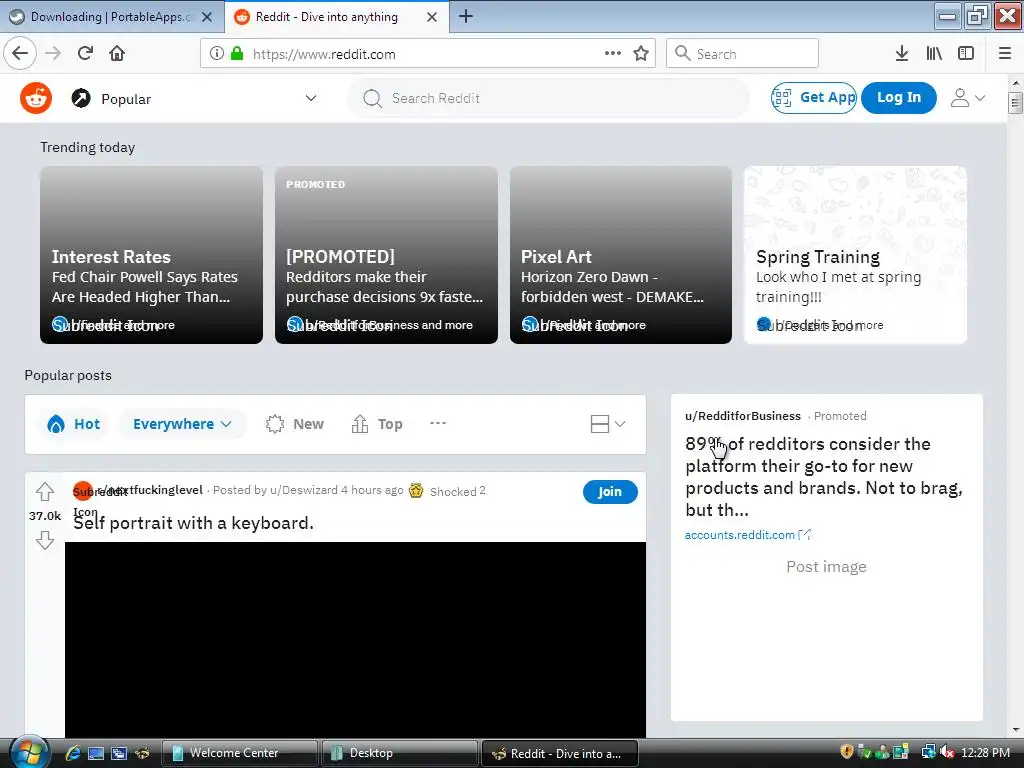Image resolution: width=1024 pixels, height=768 pixels.
Task: Open u/Deswizard user profile link
Action: (304, 490)
